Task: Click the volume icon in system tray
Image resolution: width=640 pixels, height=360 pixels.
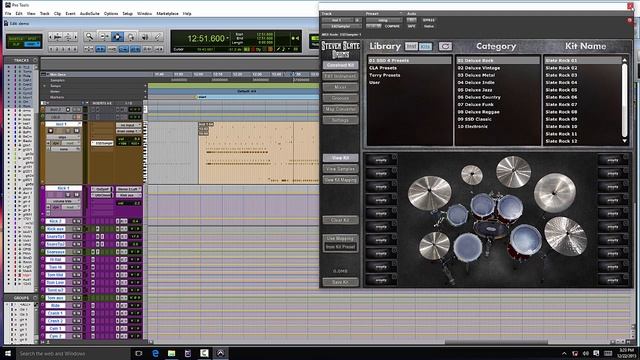Action: pyautogui.click(x=586, y=353)
